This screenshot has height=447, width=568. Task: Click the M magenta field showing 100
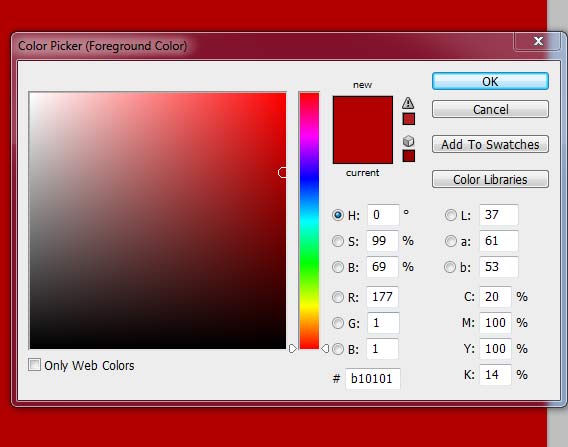point(496,323)
